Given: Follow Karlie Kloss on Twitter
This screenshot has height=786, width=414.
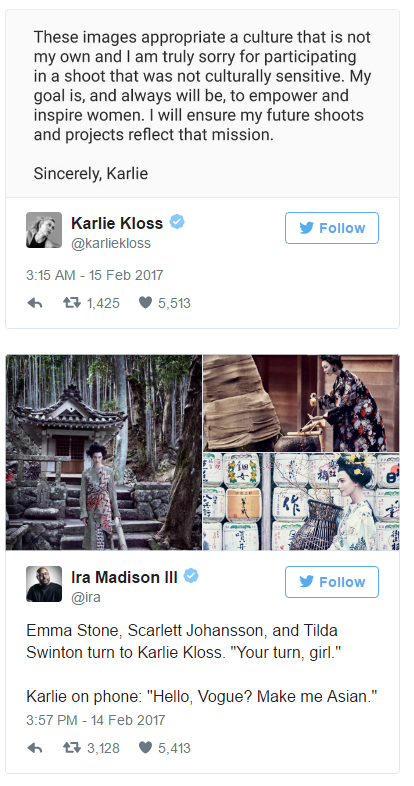Looking at the screenshot, I should (332, 228).
